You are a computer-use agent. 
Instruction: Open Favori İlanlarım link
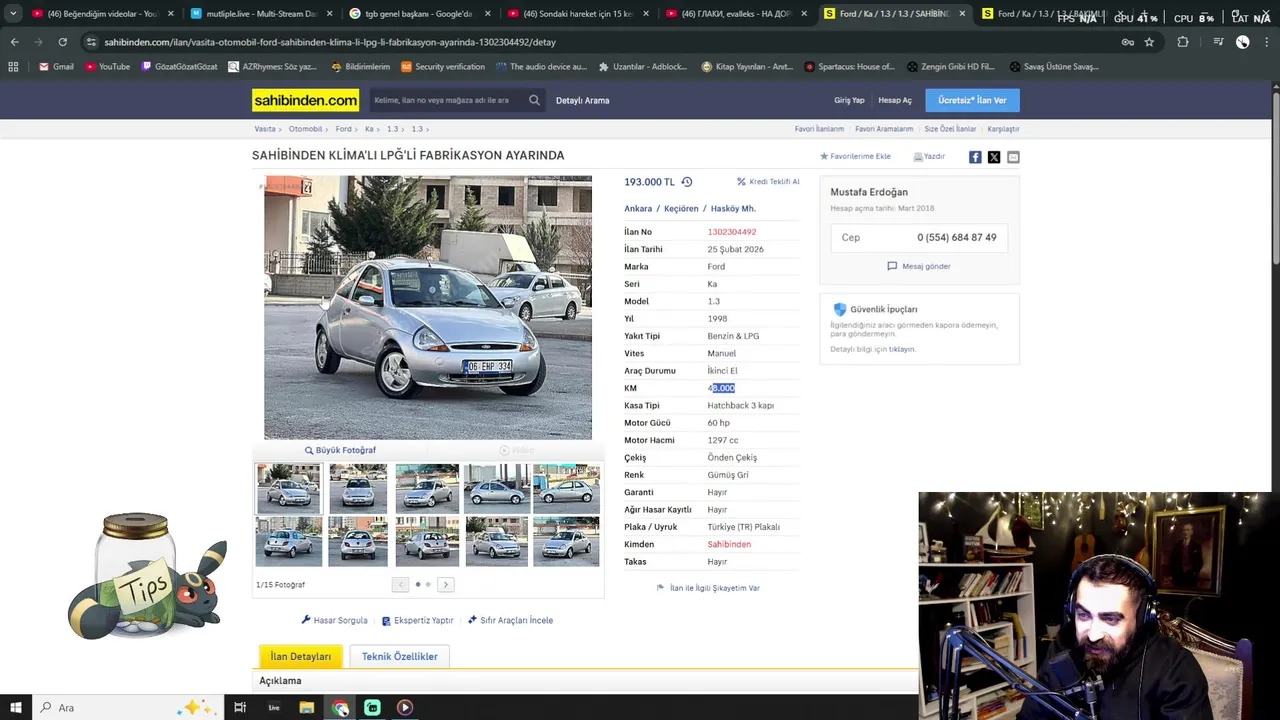pyautogui.click(x=819, y=129)
